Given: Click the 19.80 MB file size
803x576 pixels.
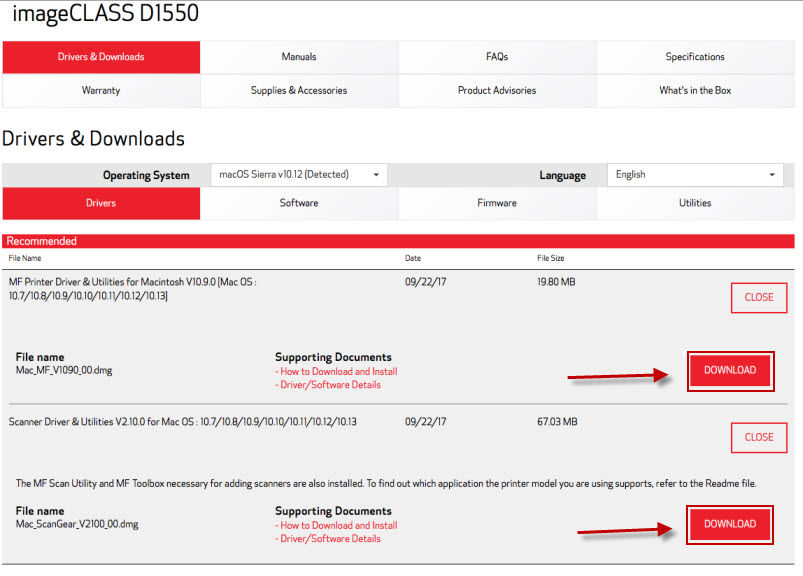Looking at the screenshot, I should tap(556, 282).
